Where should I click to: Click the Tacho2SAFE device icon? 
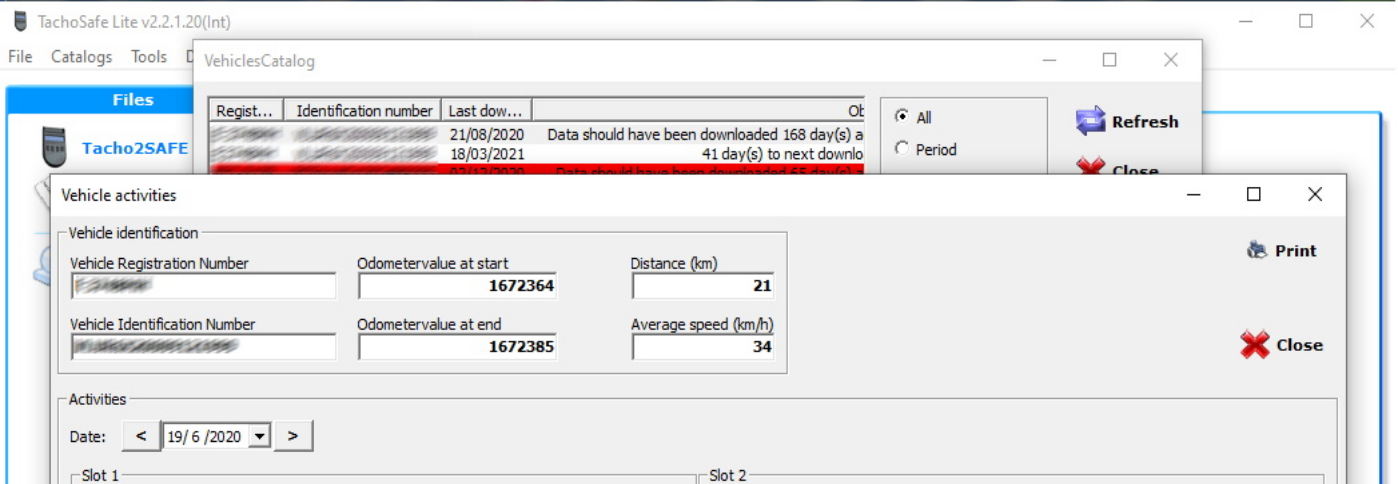point(54,148)
